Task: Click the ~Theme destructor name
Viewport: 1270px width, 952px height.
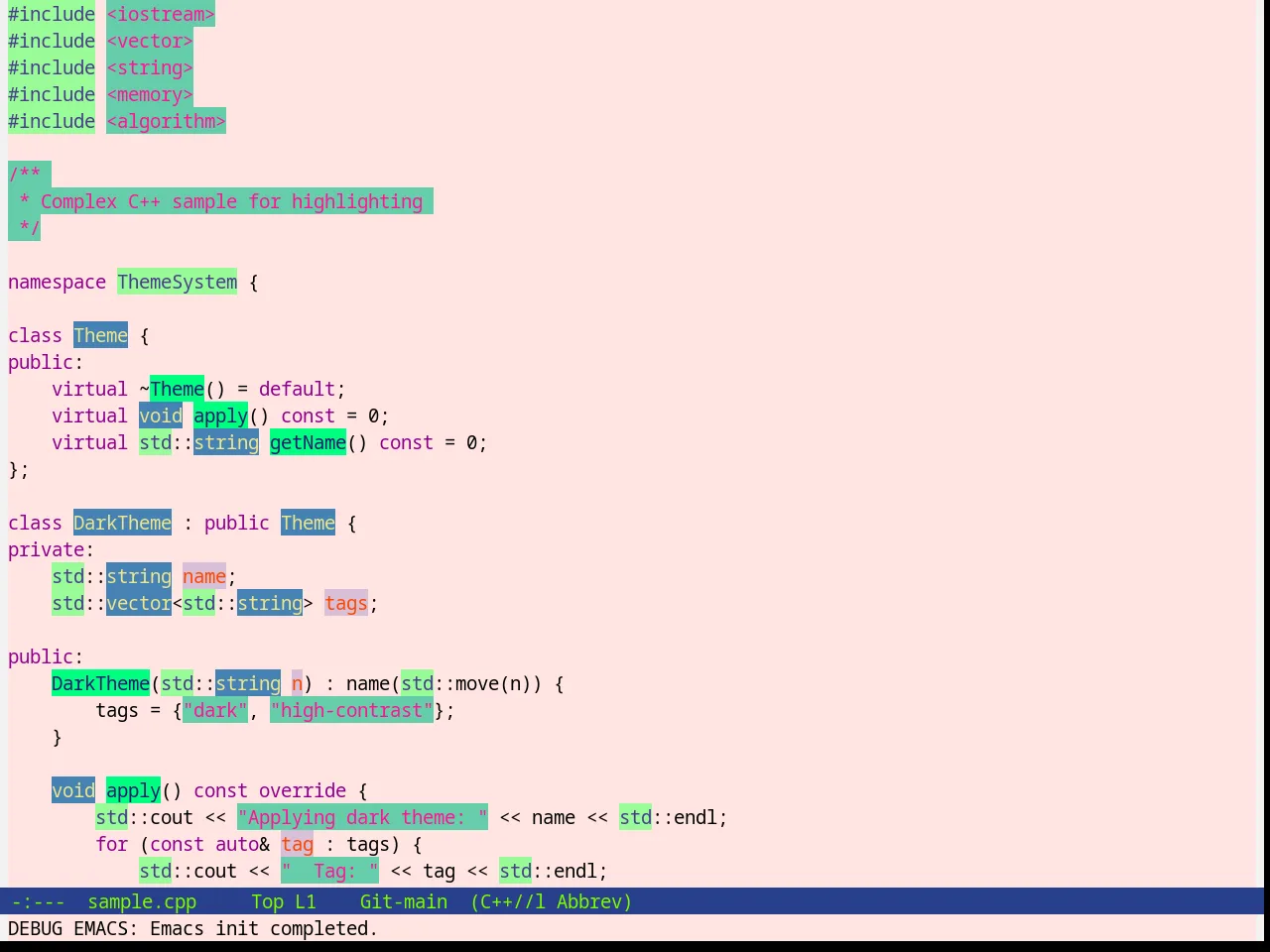Action: (172, 389)
